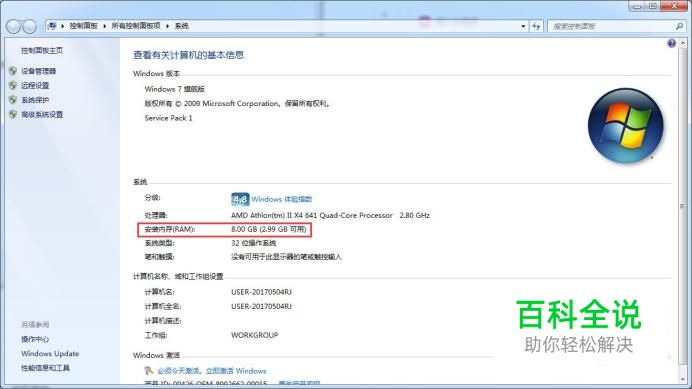Click the Forward navigation arrow button
This screenshot has height=389, width=692.
tap(30, 26)
